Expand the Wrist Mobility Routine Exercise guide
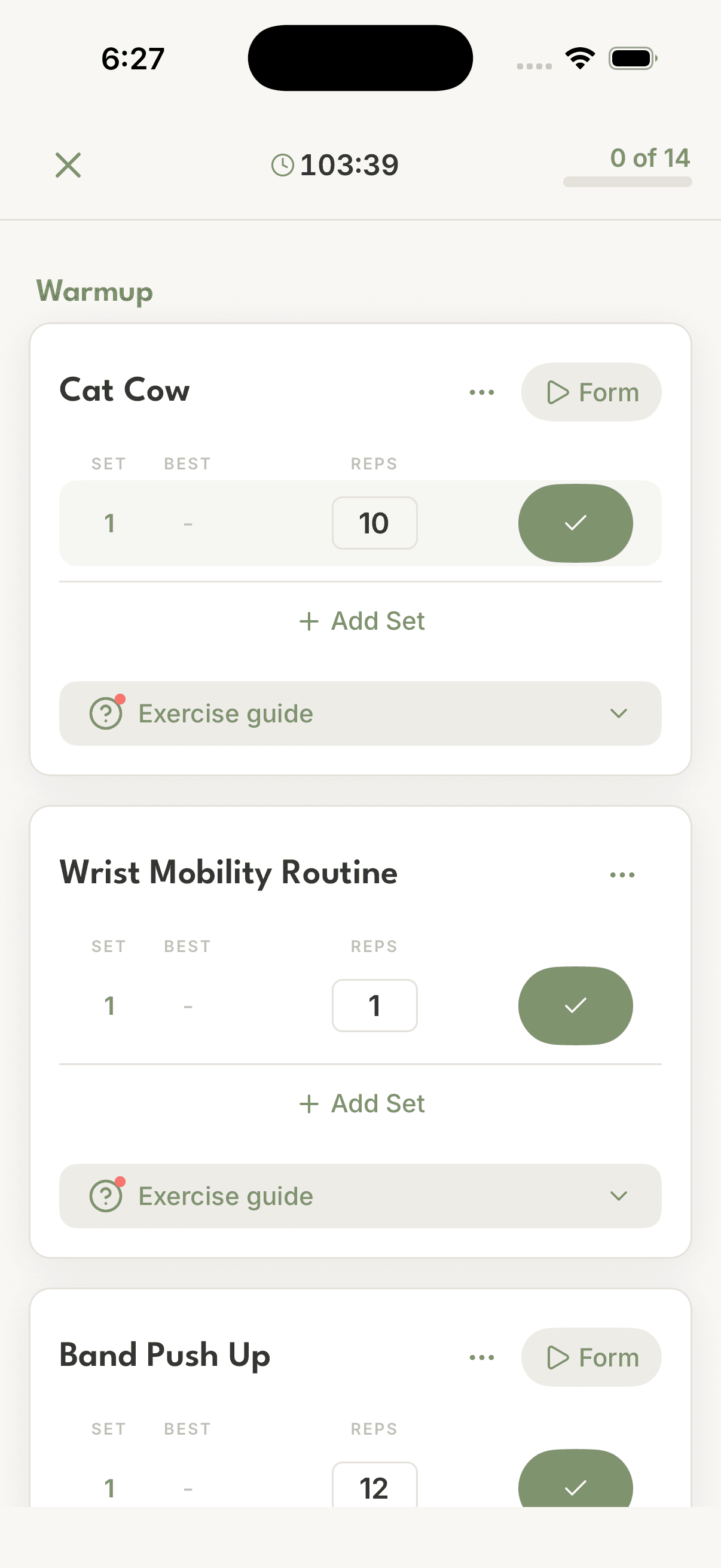721x1568 pixels. tap(619, 1195)
